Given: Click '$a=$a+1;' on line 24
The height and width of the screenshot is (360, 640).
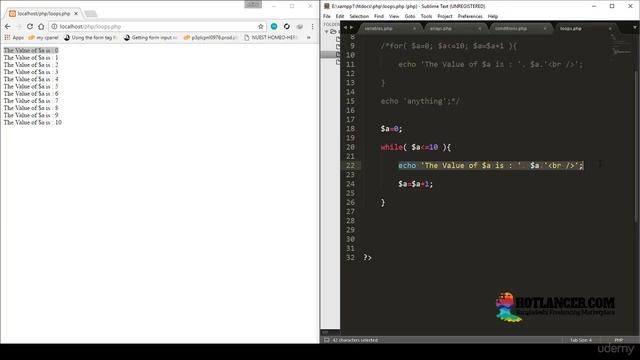Looking at the screenshot, I should (416, 184).
